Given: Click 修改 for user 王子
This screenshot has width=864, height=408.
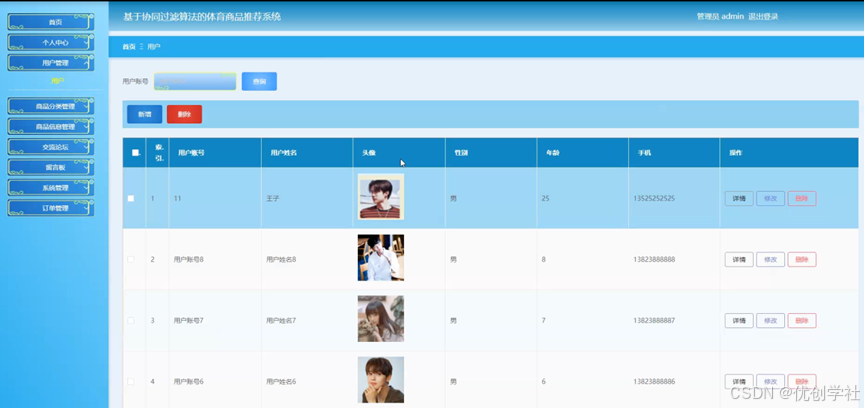Looking at the screenshot, I should coord(770,198).
